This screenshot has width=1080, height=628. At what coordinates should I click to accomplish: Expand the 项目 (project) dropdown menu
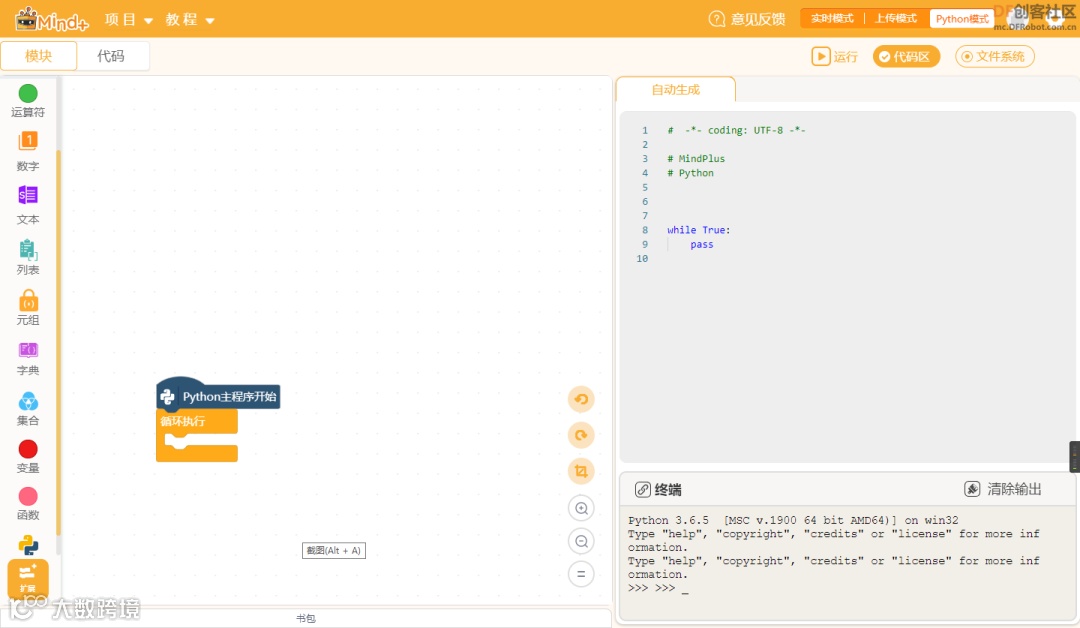coord(129,19)
